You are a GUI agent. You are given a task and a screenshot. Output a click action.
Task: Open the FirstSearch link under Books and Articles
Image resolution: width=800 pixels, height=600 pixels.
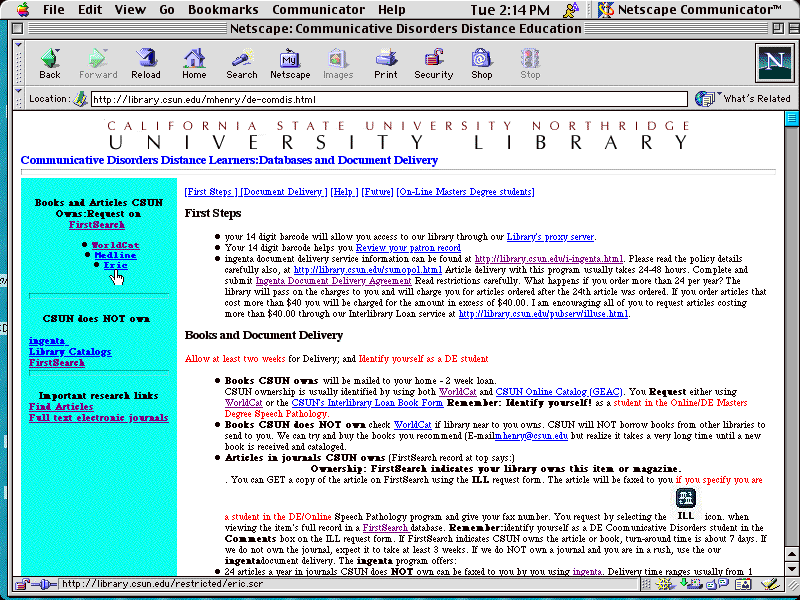[x=97, y=224]
